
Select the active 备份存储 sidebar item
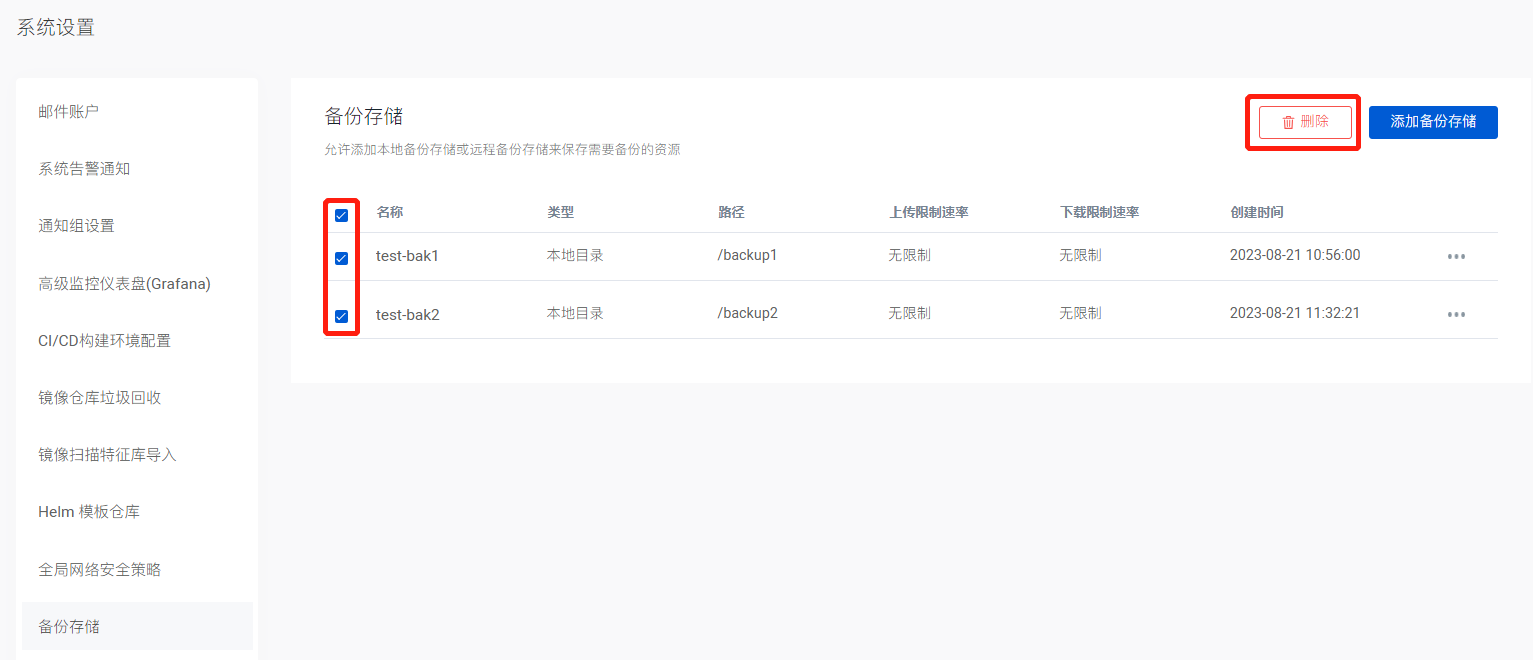point(69,627)
